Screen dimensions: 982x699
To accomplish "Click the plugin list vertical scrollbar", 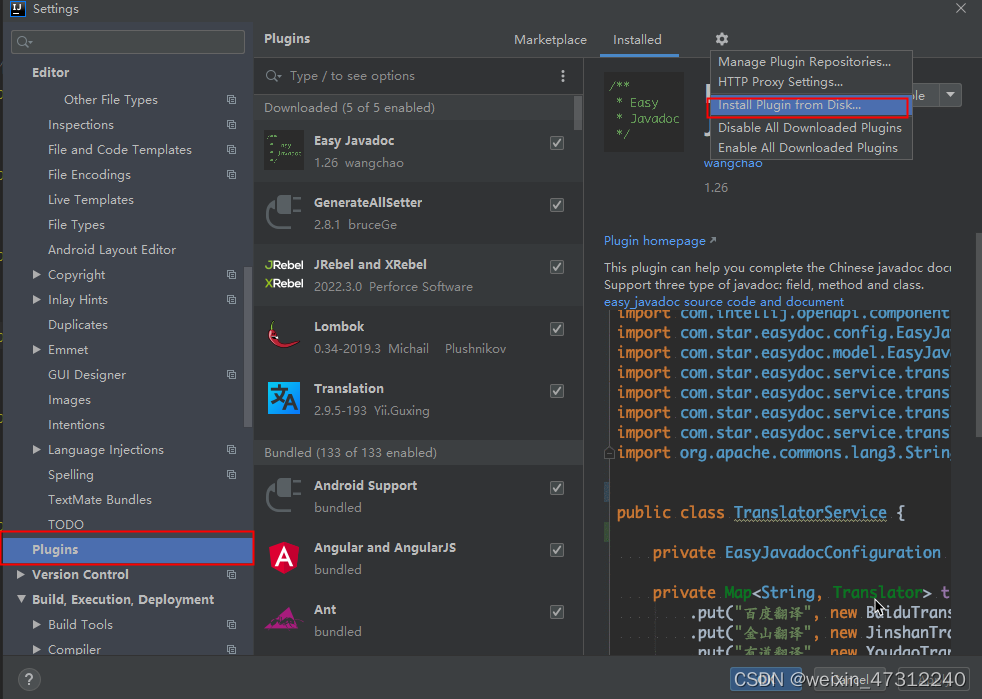I will [577, 114].
